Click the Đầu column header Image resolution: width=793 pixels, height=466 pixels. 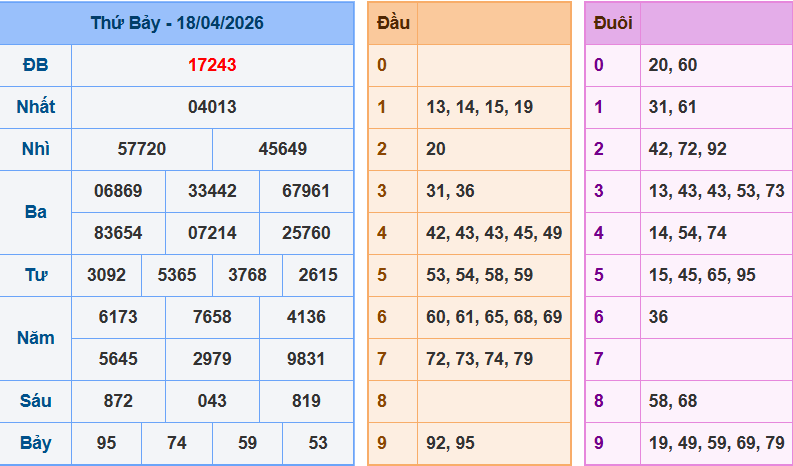coord(392,23)
